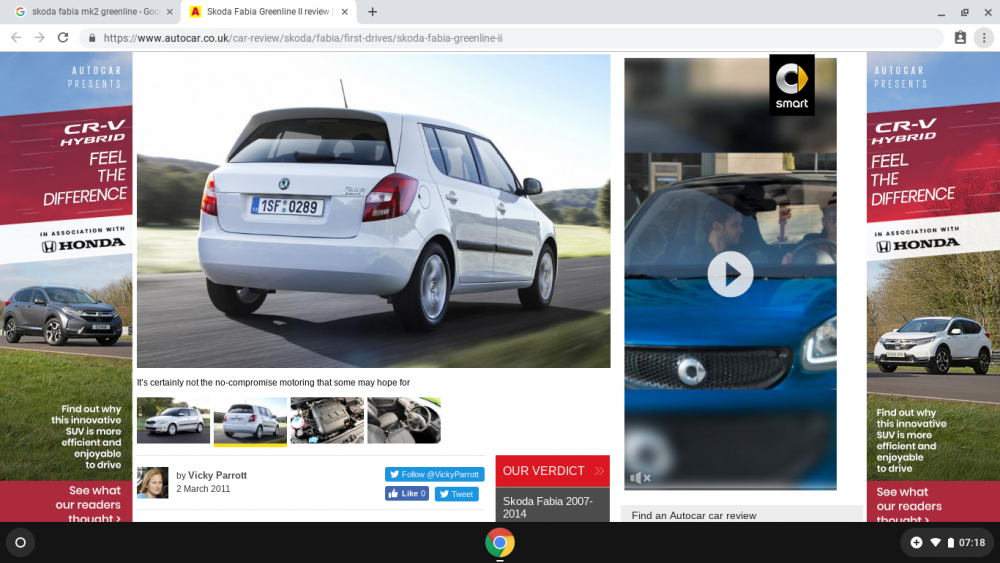Image resolution: width=1000 pixels, height=563 pixels.
Task: Click the address bar URL
Action: 303,38
